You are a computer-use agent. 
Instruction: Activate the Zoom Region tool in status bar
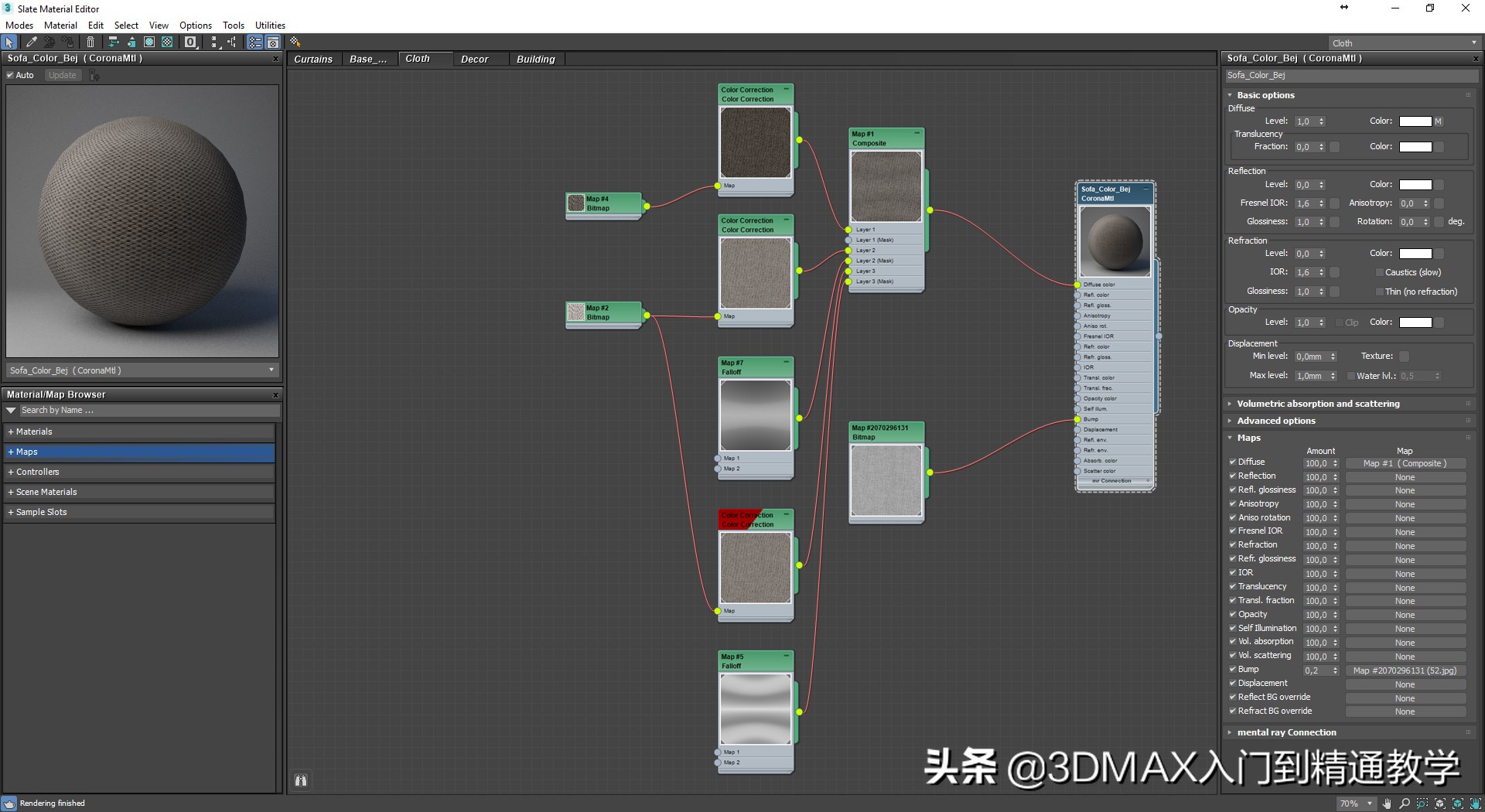(1422, 804)
